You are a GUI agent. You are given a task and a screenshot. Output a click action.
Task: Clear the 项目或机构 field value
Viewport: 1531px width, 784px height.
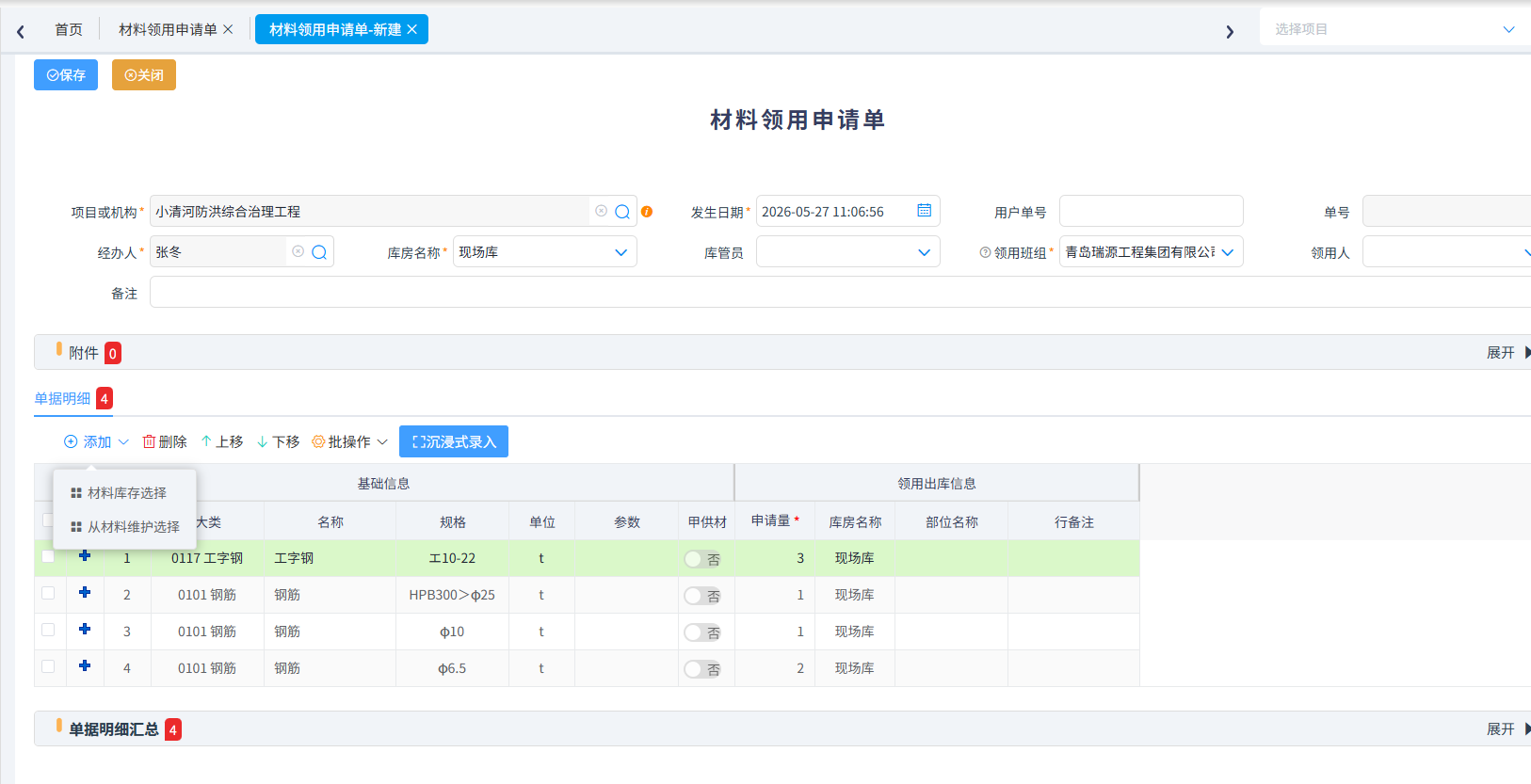(x=602, y=211)
